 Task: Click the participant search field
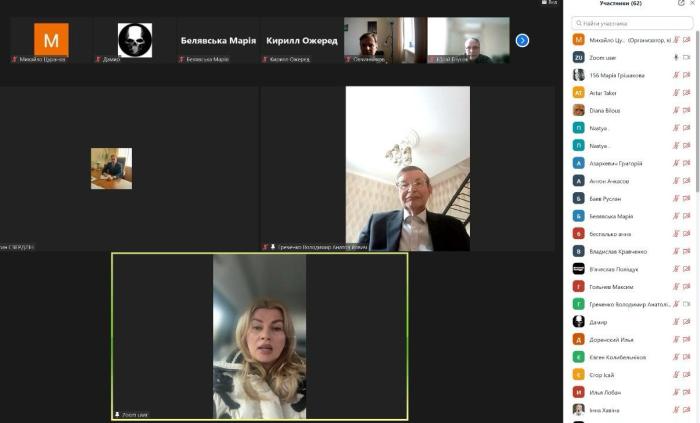coord(630,22)
